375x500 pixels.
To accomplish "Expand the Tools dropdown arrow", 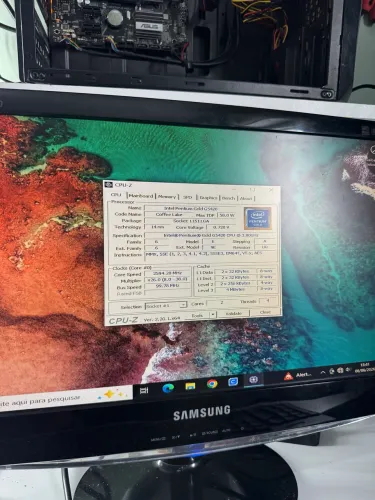I will coord(213,315).
